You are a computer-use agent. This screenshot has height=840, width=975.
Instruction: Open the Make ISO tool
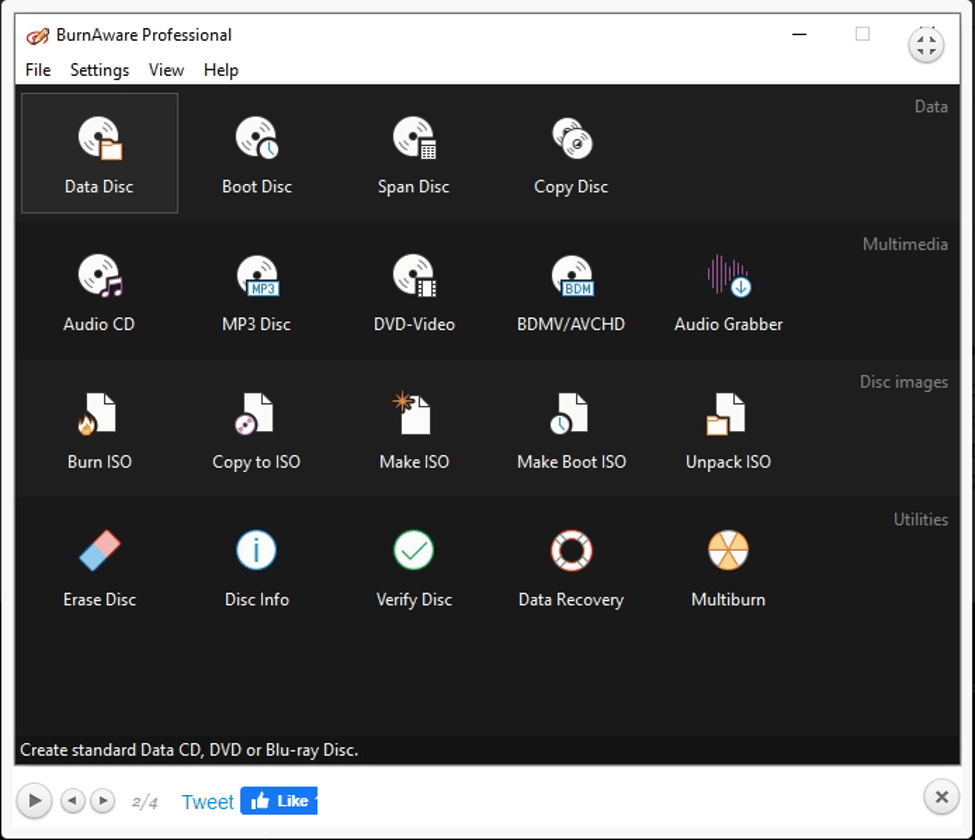[x=414, y=429]
